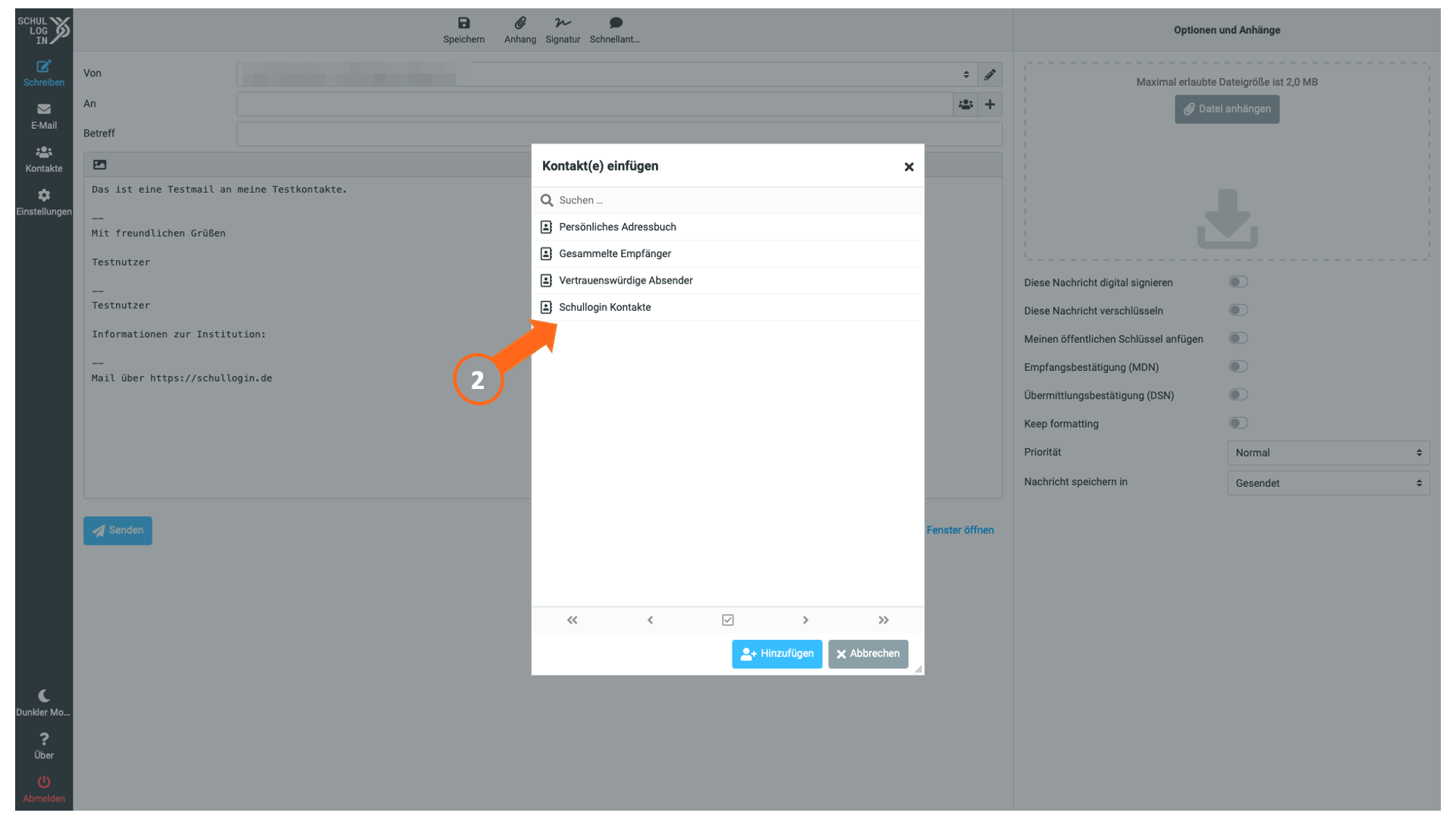This screenshot has height=819, width=1456.
Task: Click the Datei anhängen button
Action: point(1226,109)
